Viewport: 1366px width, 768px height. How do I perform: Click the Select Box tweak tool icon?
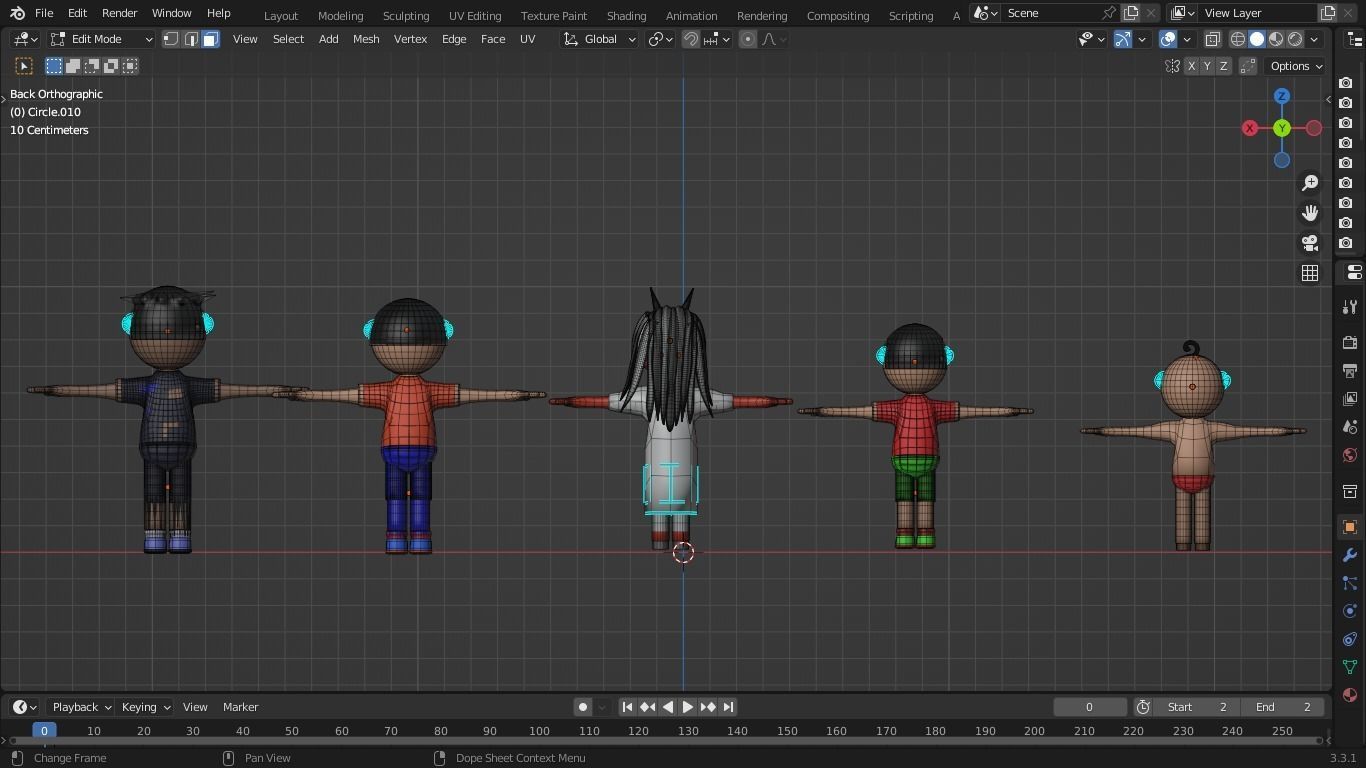pos(24,66)
